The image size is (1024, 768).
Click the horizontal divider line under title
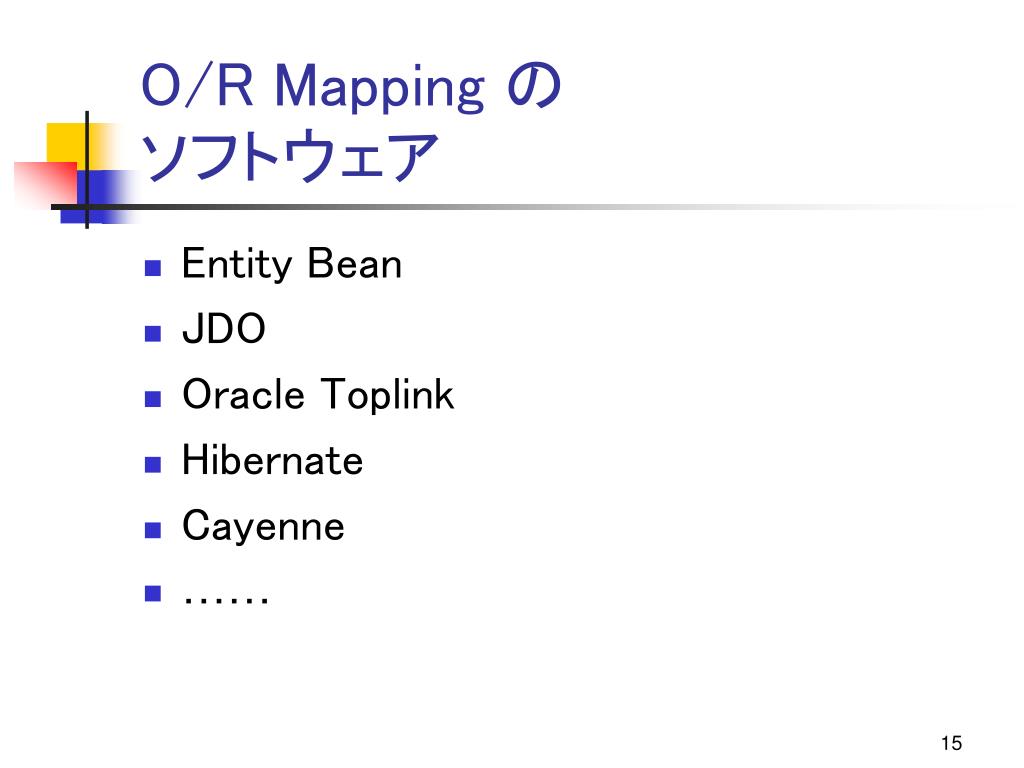522,207
